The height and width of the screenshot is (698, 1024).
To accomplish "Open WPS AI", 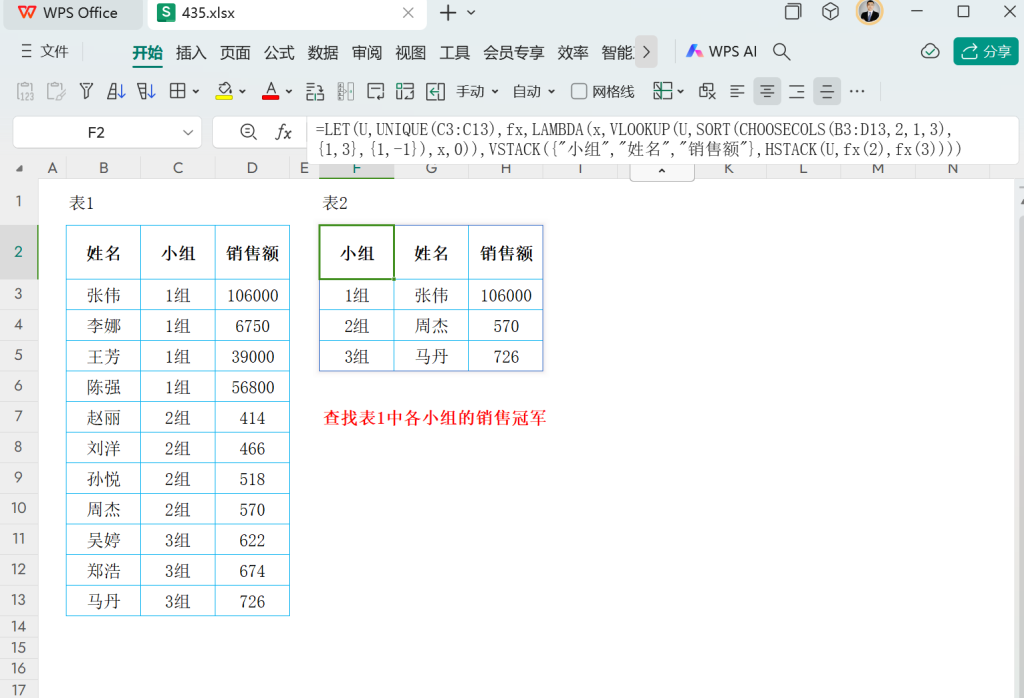I will (722, 52).
